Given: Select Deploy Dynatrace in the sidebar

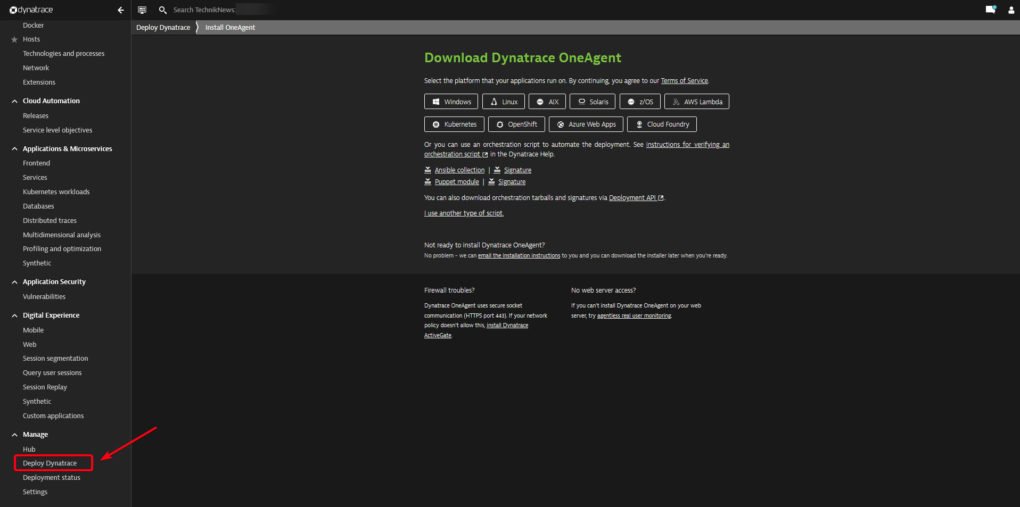Looking at the screenshot, I should tap(50, 463).
